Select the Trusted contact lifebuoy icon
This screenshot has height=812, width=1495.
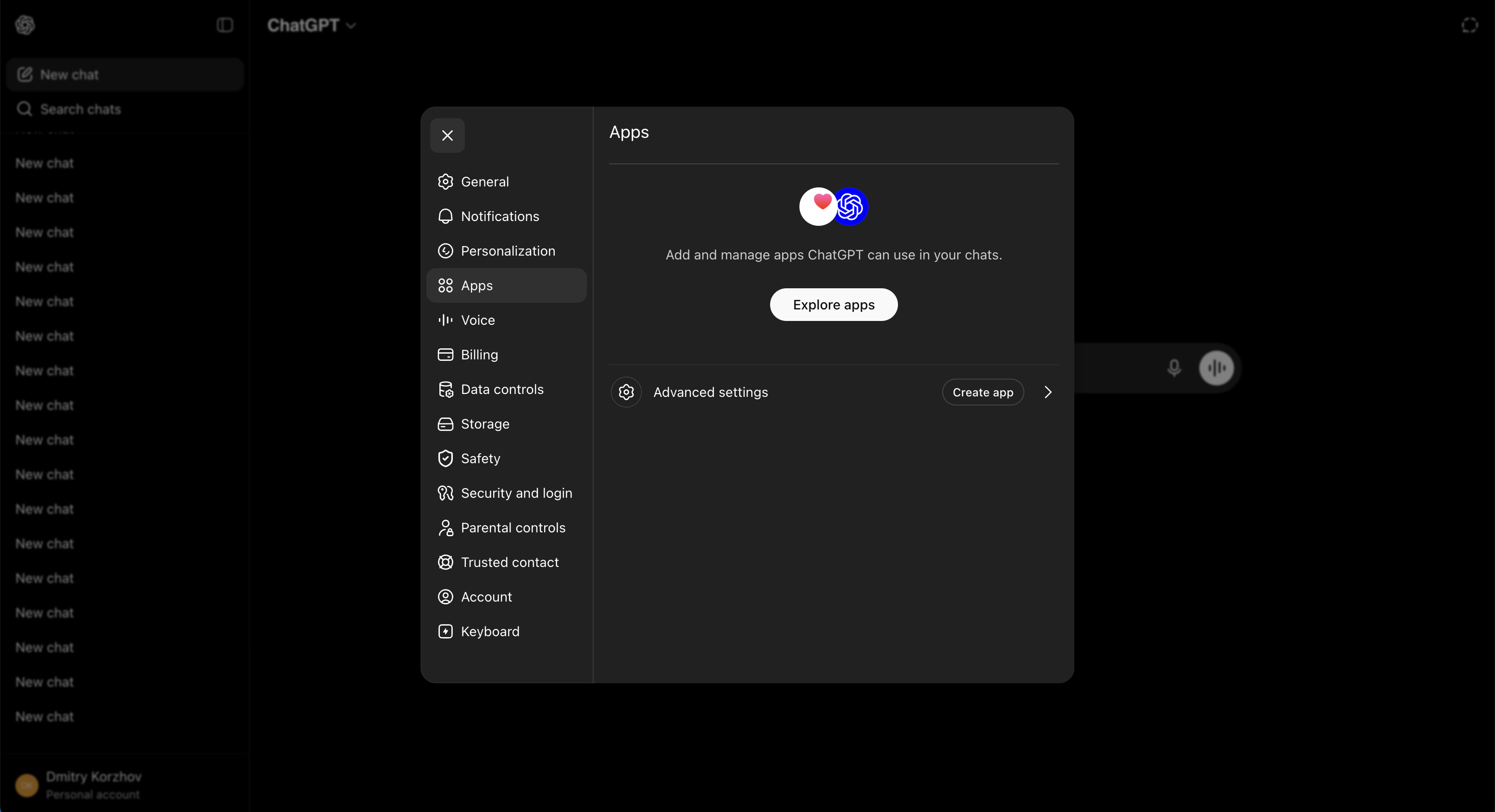point(445,562)
